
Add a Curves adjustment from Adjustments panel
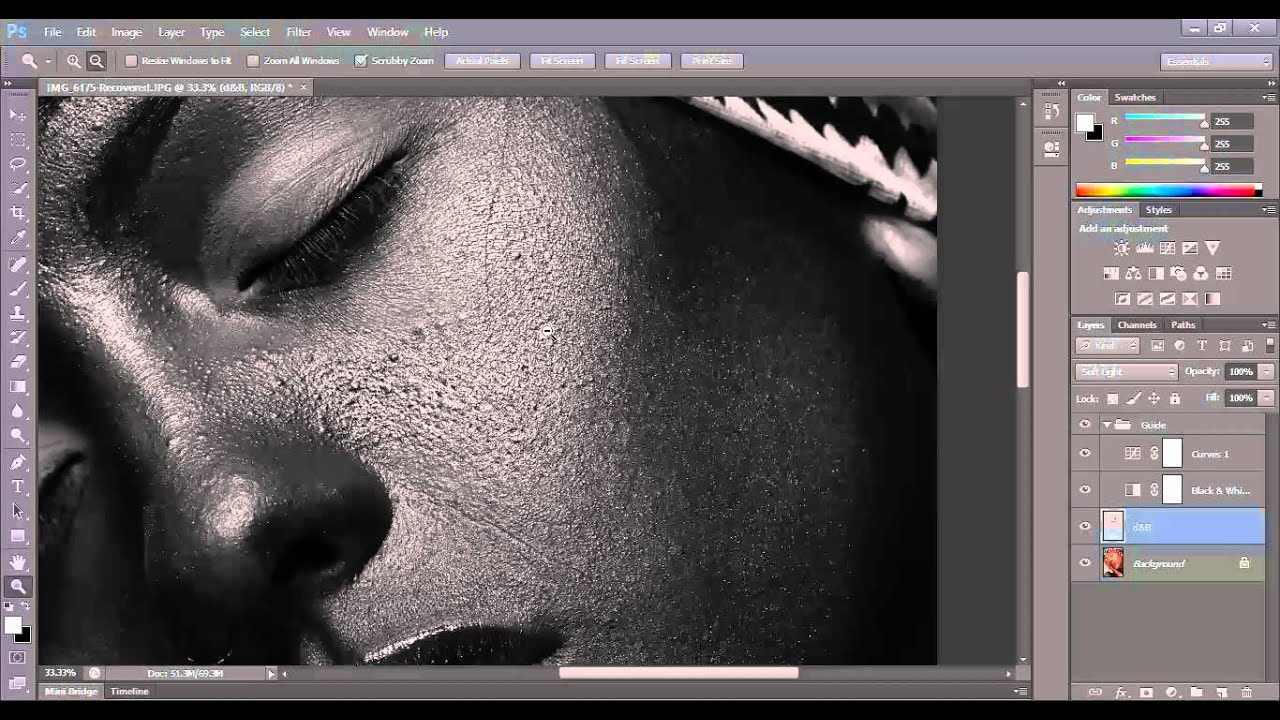1167,248
